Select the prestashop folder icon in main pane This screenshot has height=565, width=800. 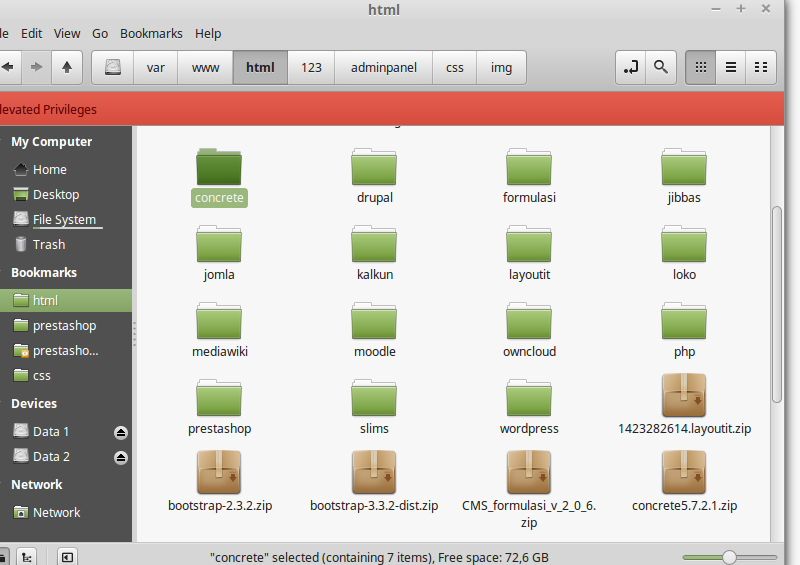(x=219, y=399)
